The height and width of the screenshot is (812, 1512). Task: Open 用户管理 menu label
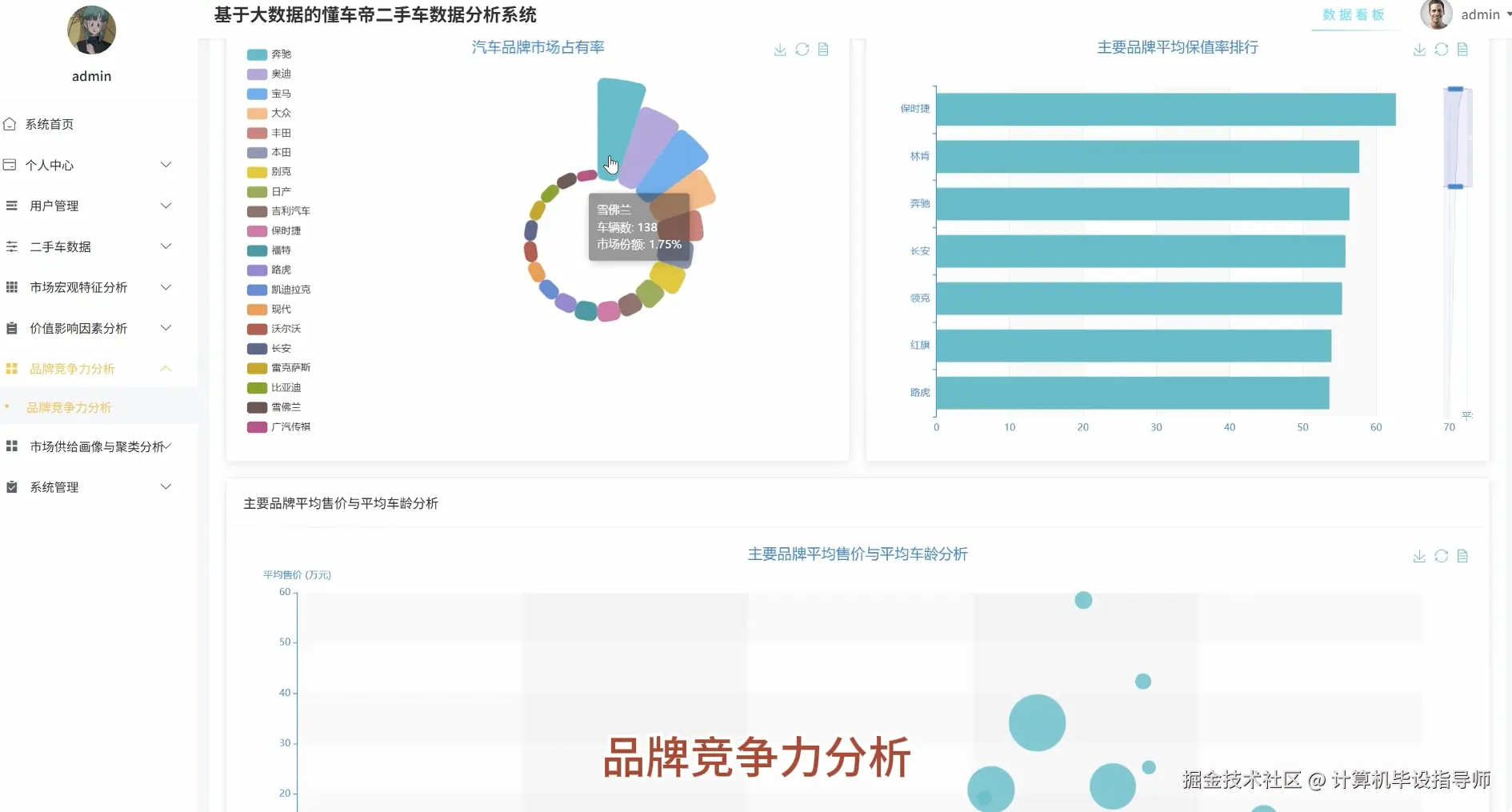tap(54, 206)
